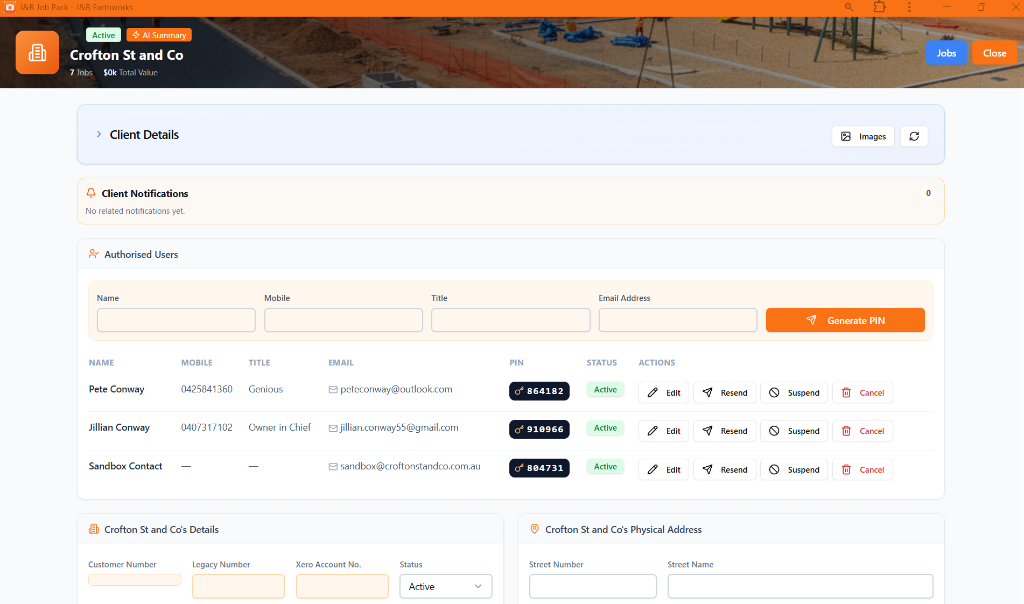Screen dimensions: 1024x604
Task: Cancel Pete Conway's authorisation
Action: pos(863,392)
